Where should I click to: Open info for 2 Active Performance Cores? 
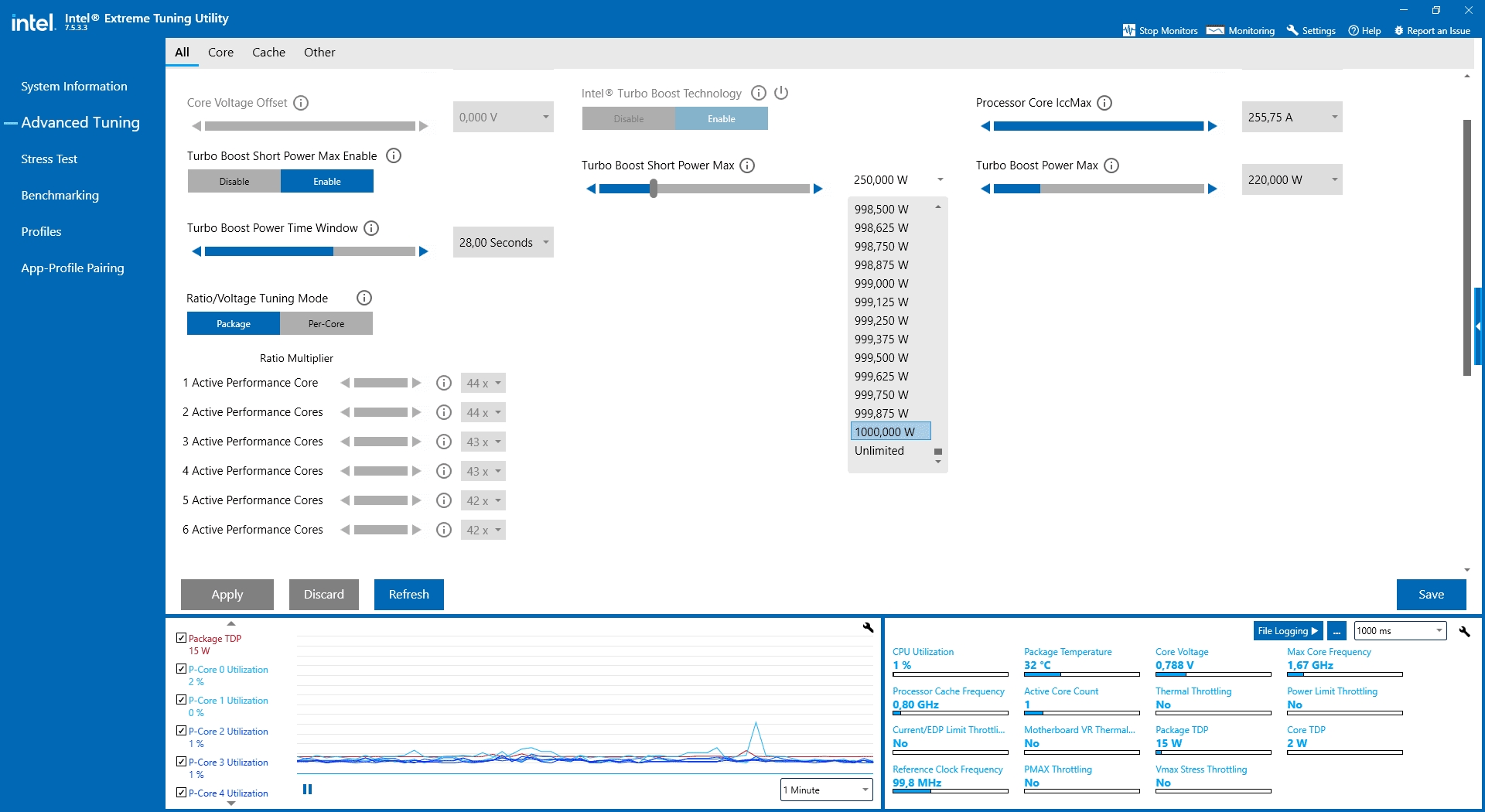(444, 412)
